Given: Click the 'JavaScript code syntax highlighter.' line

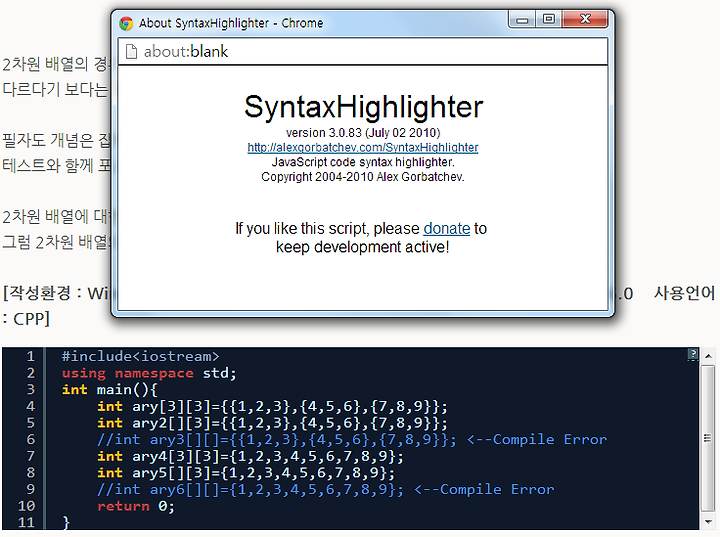Looking at the screenshot, I should pyautogui.click(x=363, y=162).
